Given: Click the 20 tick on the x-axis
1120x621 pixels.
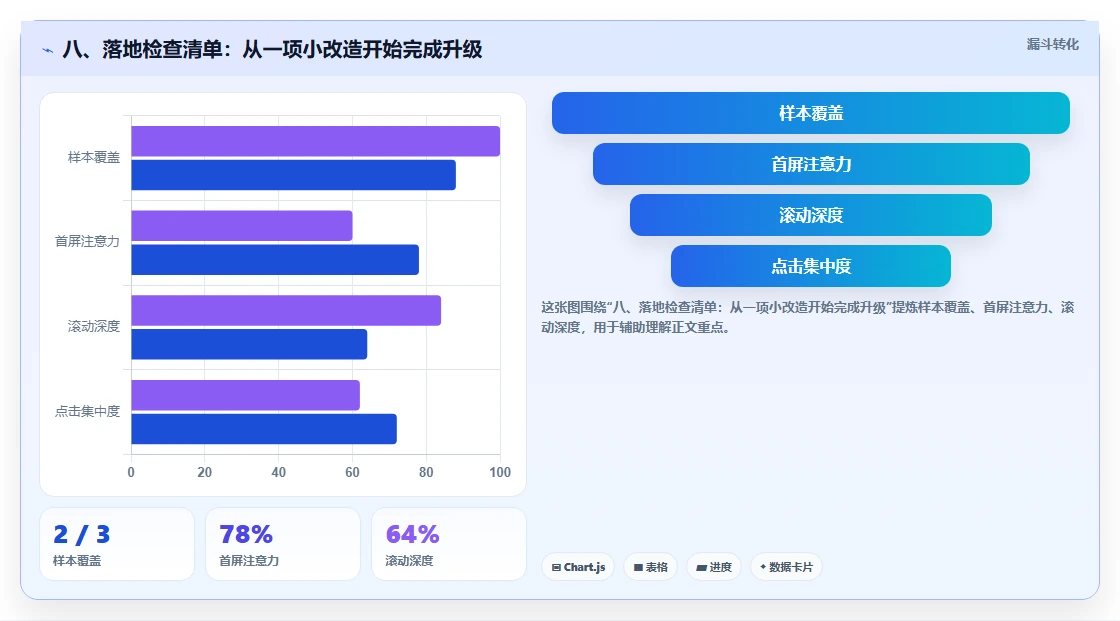Looking at the screenshot, I should (x=204, y=472).
